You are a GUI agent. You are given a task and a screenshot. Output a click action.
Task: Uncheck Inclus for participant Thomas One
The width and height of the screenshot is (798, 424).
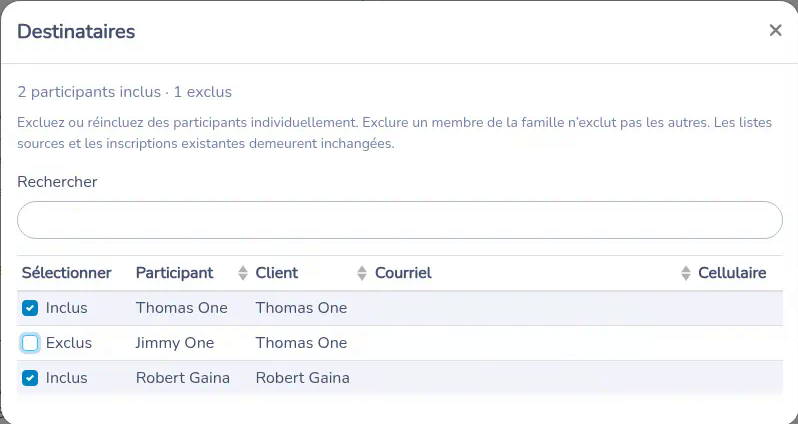coord(30,308)
